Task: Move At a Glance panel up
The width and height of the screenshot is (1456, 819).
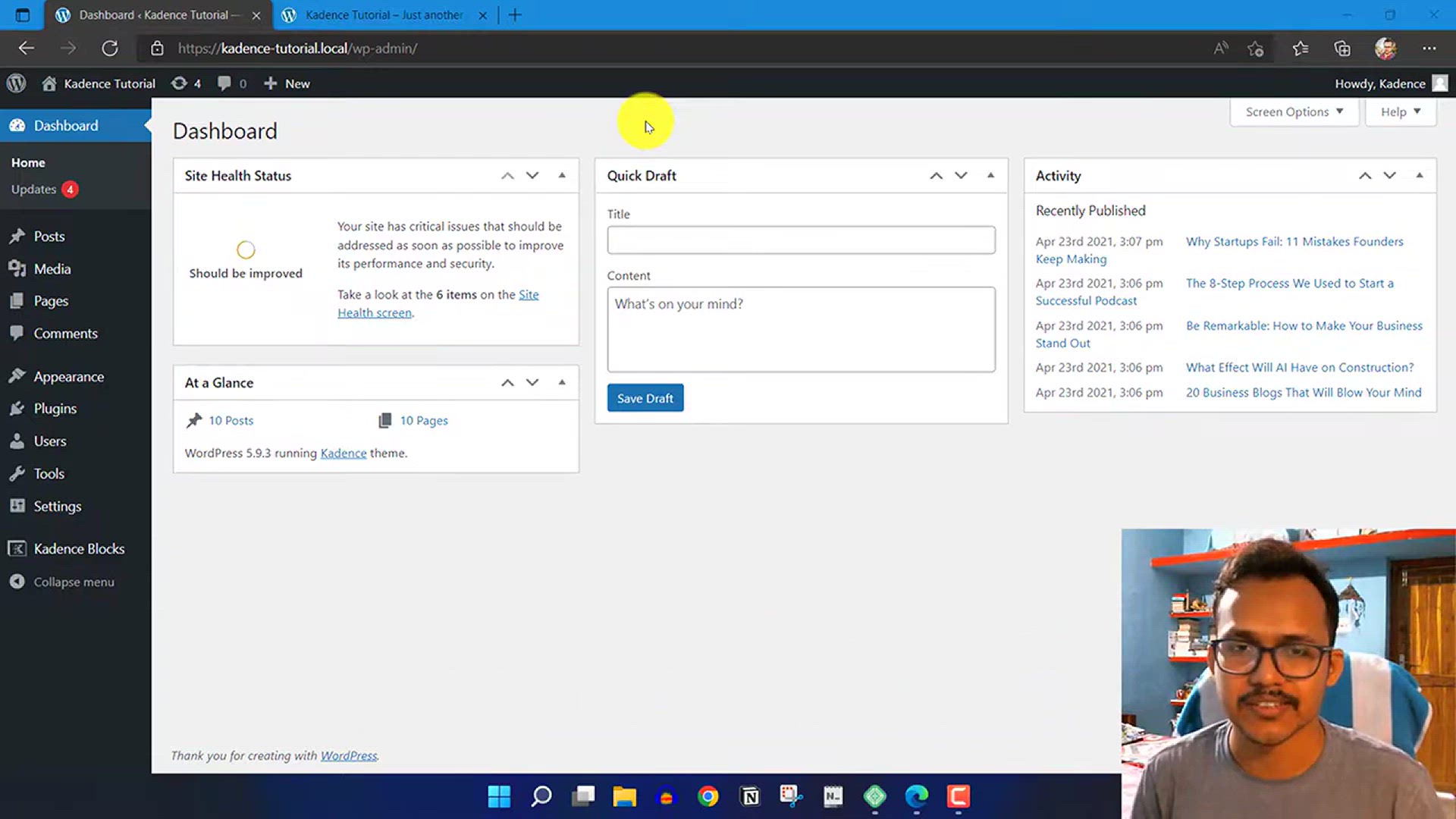Action: pos(507,383)
